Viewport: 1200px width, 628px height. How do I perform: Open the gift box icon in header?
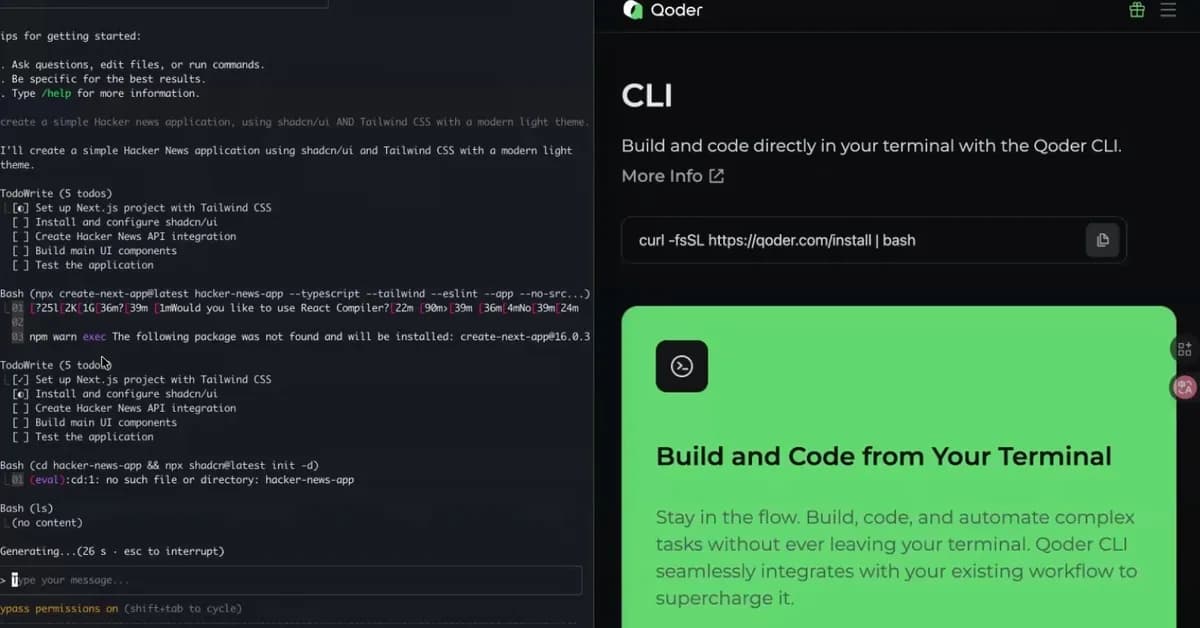tap(1137, 10)
